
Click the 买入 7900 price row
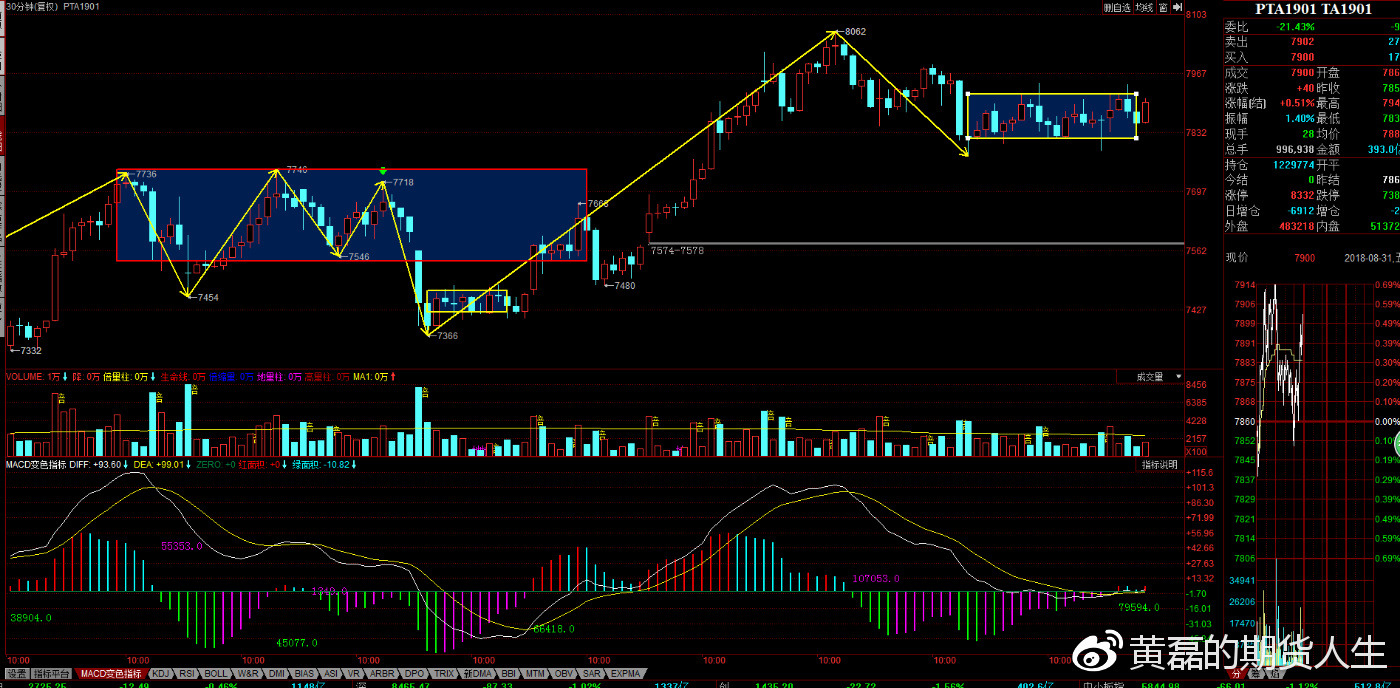(x=1312, y=58)
